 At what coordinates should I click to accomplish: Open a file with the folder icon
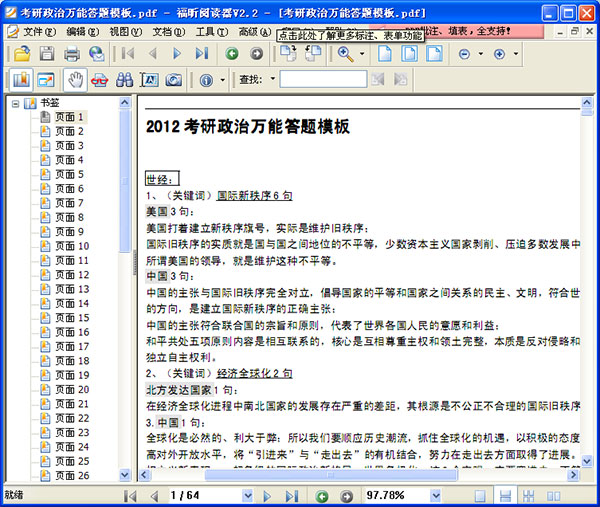[x=22, y=54]
